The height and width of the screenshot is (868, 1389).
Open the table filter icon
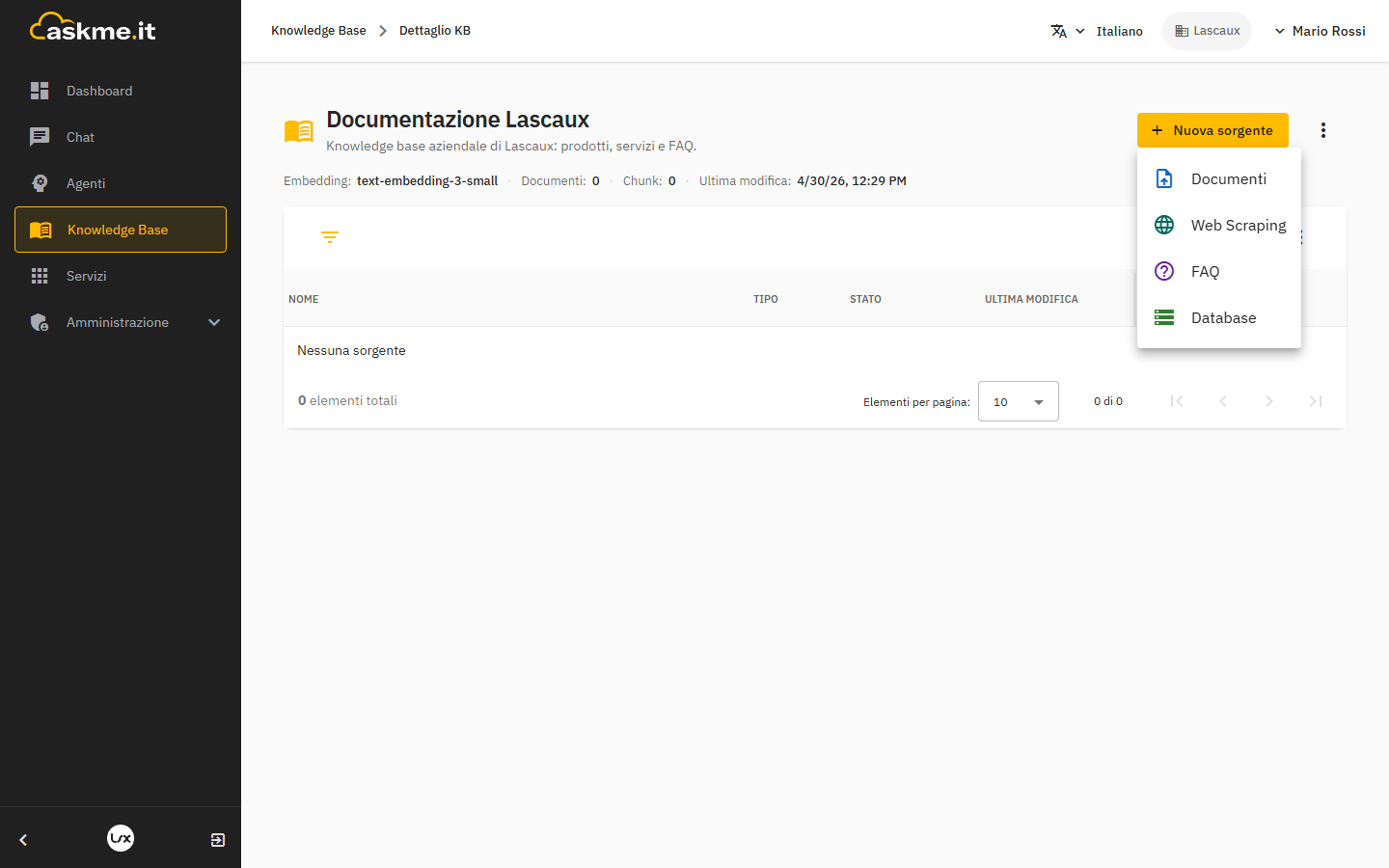[330, 237]
